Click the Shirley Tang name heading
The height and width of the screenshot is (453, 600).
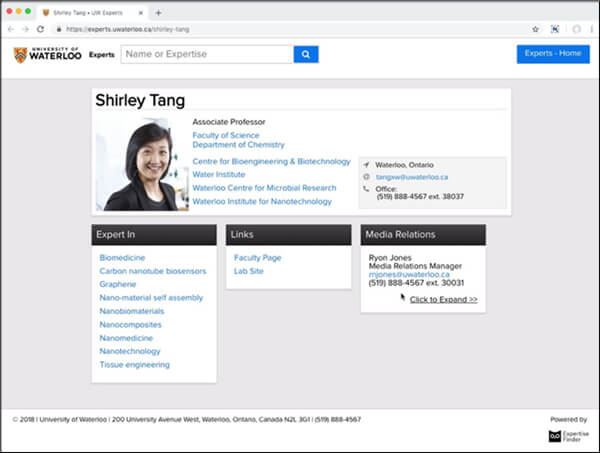(x=140, y=100)
